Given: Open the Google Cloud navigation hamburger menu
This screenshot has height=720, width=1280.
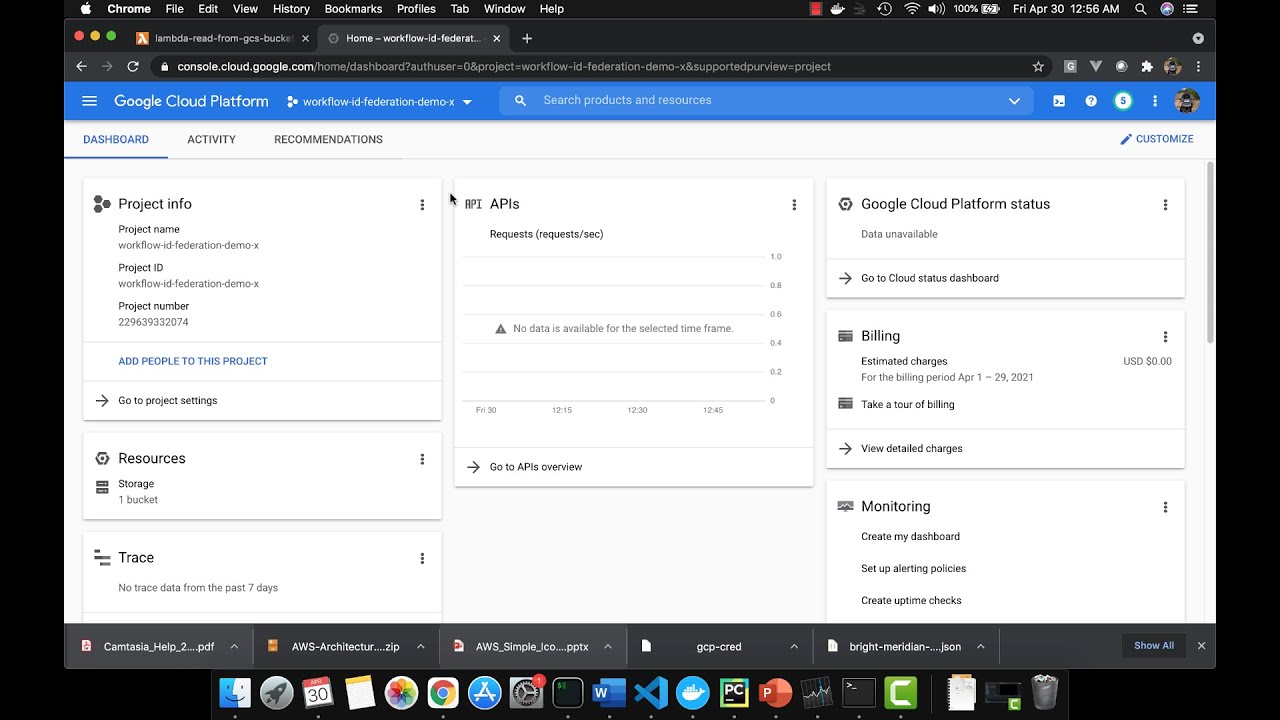Looking at the screenshot, I should [89, 101].
